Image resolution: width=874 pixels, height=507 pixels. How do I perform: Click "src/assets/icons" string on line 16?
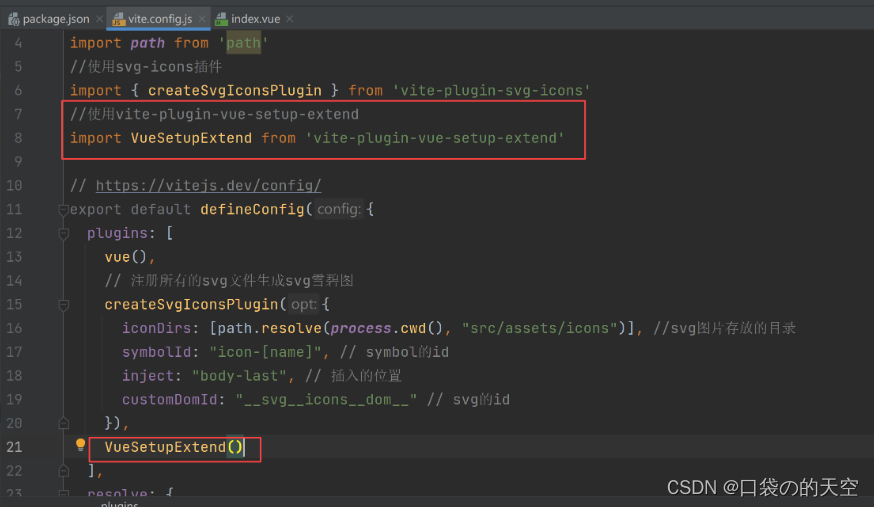point(540,328)
